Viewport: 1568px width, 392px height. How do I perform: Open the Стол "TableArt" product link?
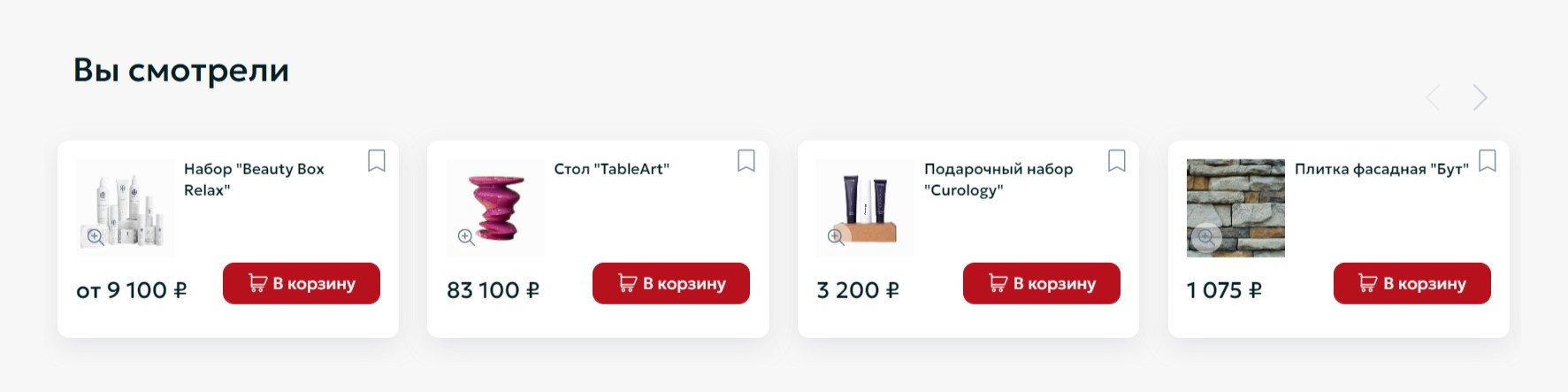pyautogui.click(x=611, y=169)
